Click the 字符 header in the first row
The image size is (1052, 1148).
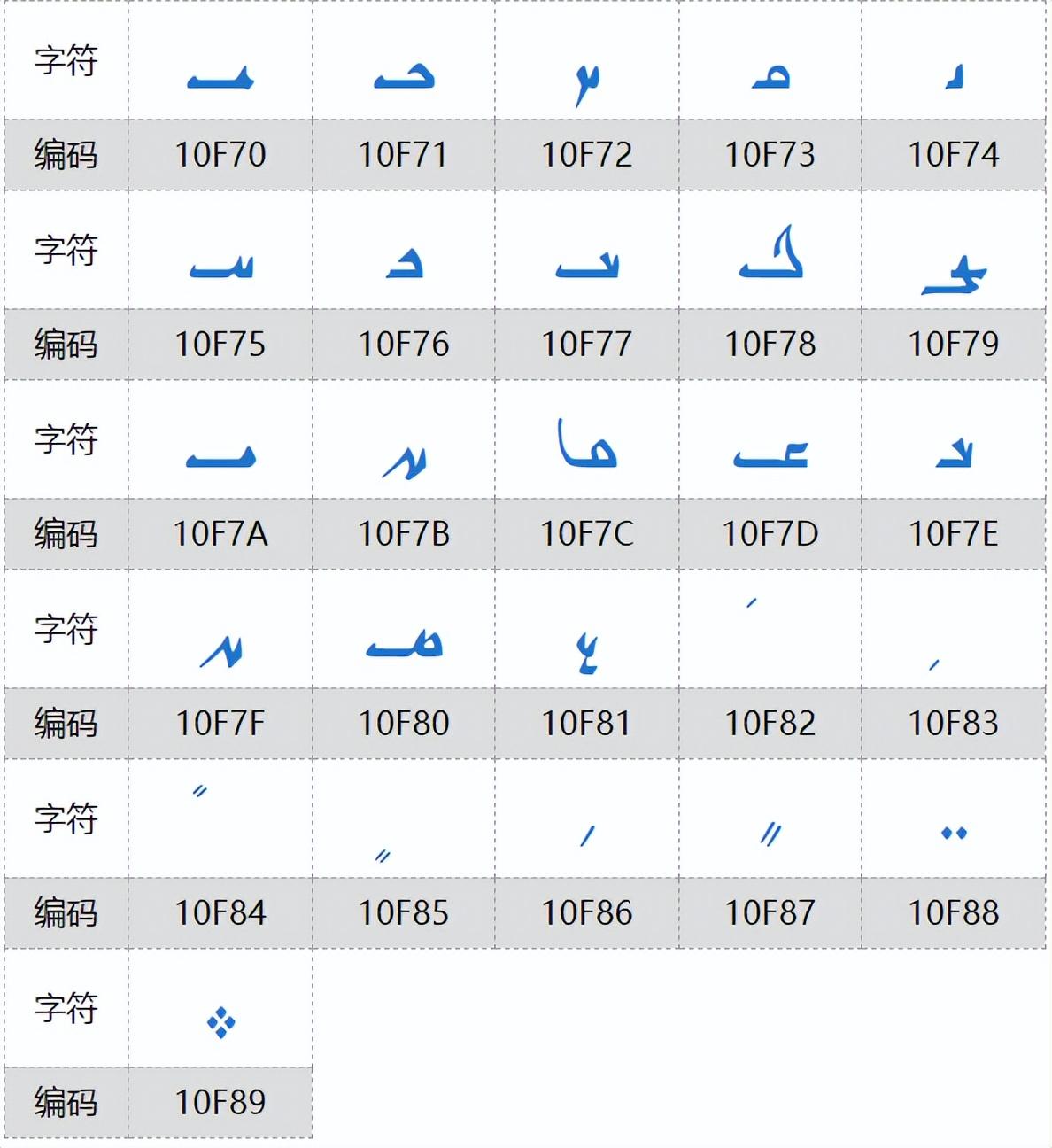pyautogui.click(x=66, y=60)
